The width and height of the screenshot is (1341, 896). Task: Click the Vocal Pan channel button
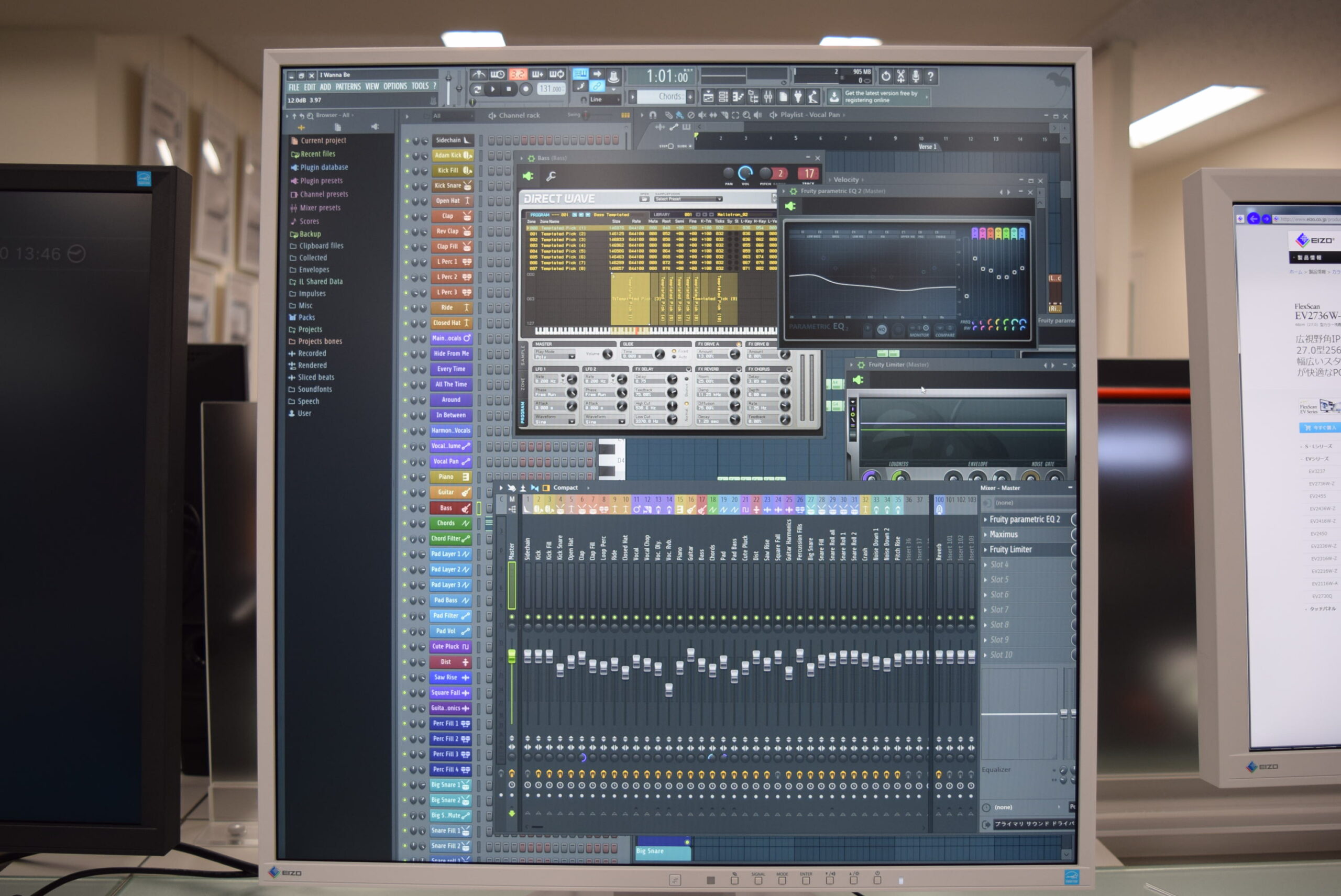point(451,461)
